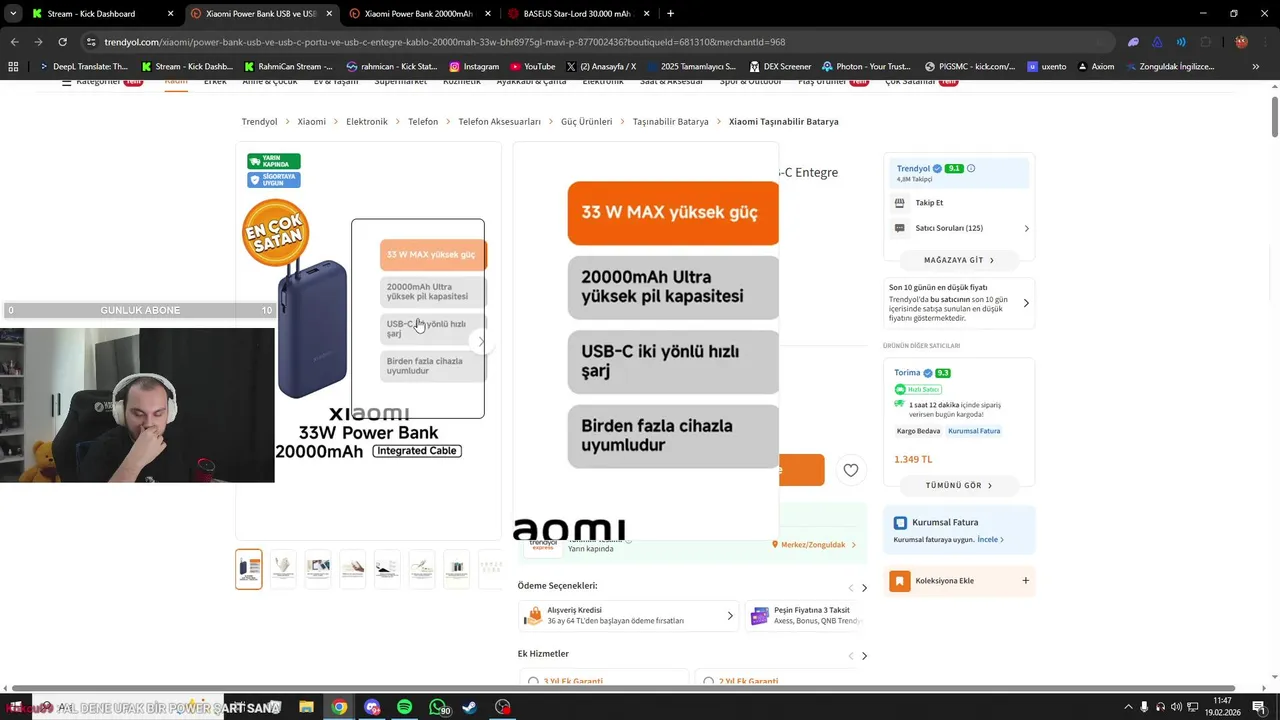Click MAĞAZAYA GİT button
Image resolution: width=1280 pixels, height=720 pixels.
(x=959, y=260)
